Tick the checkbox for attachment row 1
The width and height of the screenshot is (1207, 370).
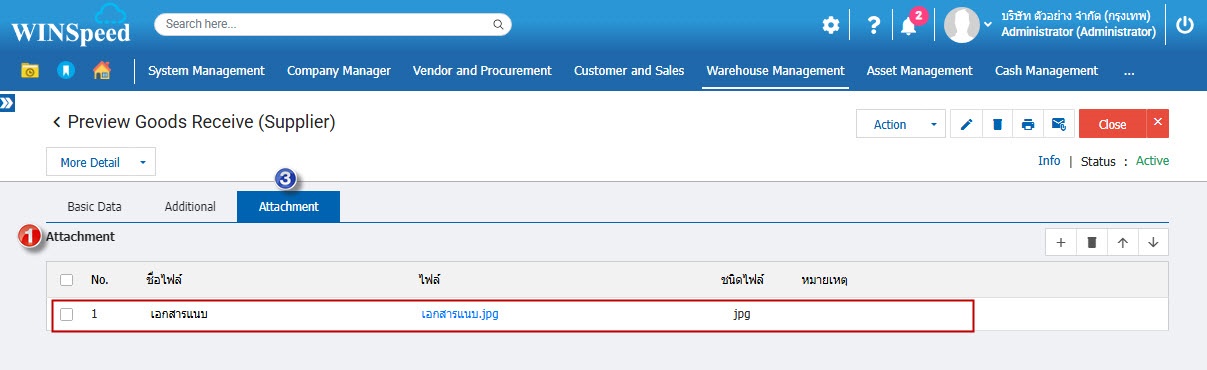pyautogui.click(x=67, y=314)
